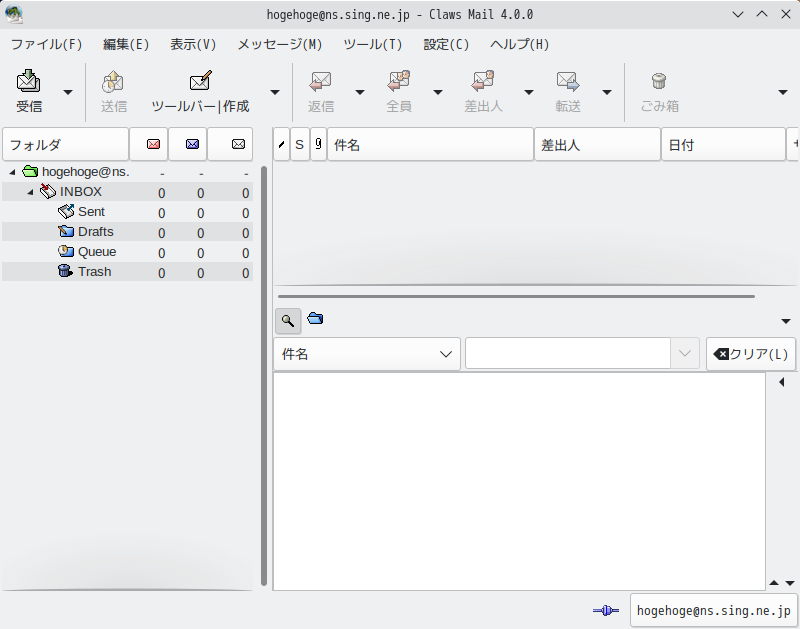This screenshot has height=629, width=800.
Task: Open the ヘルプ(H) menu
Action: (x=519, y=44)
